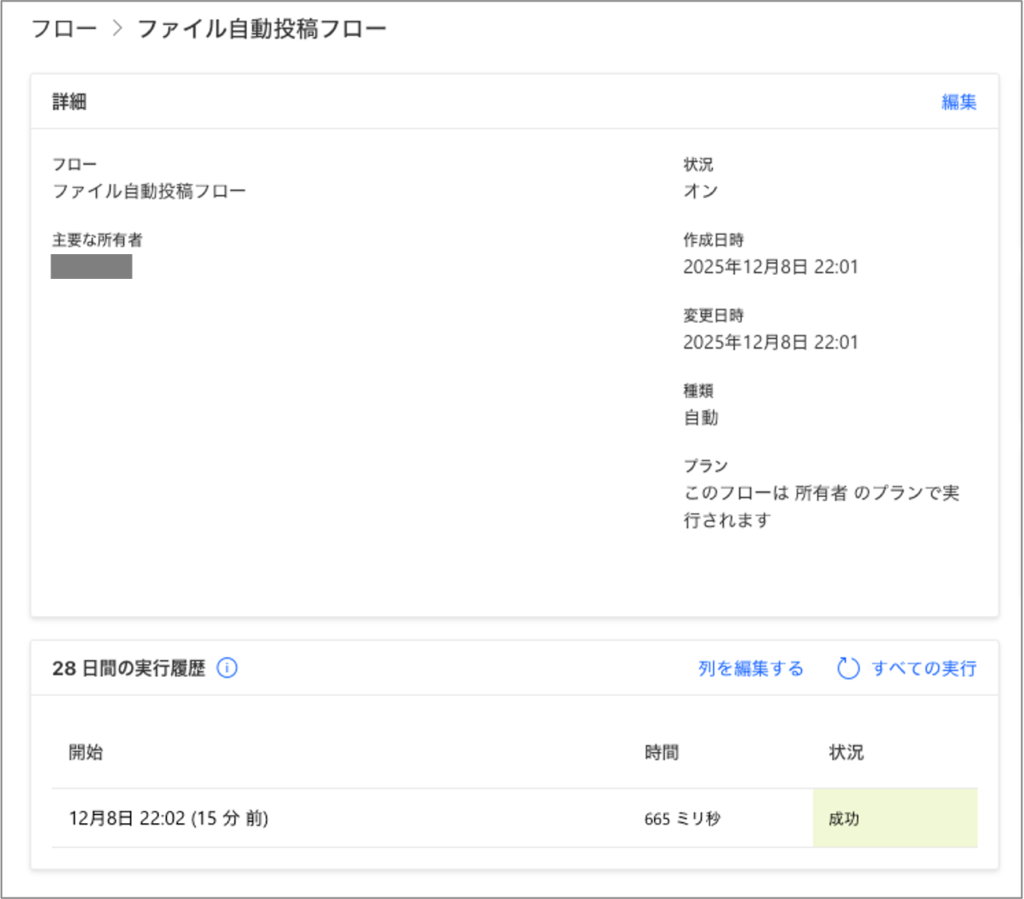Click the info icon beside 28 日間の実行履歴
The image size is (1024, 899).
coord(227,668)
